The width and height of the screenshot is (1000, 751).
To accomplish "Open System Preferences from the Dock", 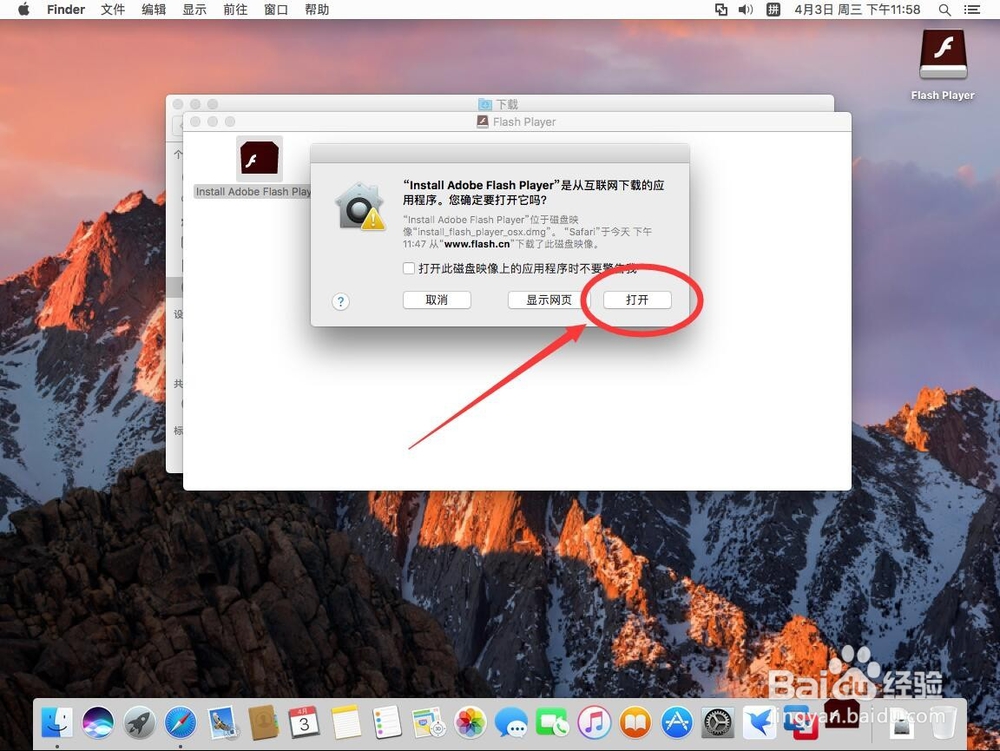I will tap(718, 723).
